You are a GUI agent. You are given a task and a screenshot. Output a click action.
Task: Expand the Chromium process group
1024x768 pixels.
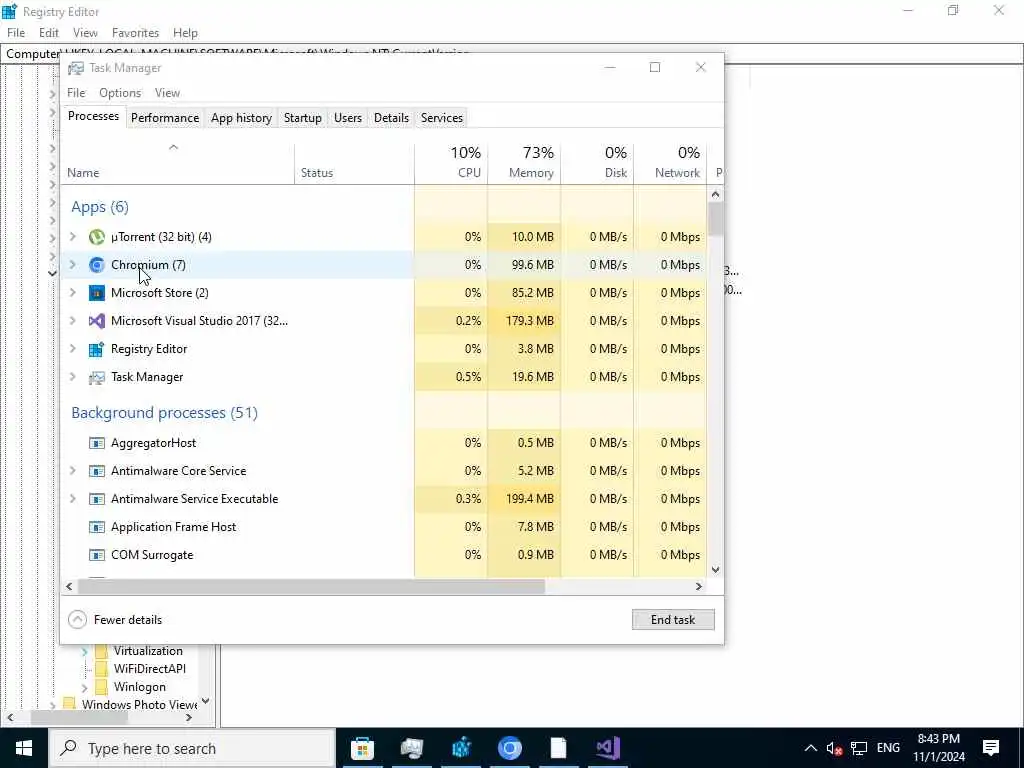point(73,264)
